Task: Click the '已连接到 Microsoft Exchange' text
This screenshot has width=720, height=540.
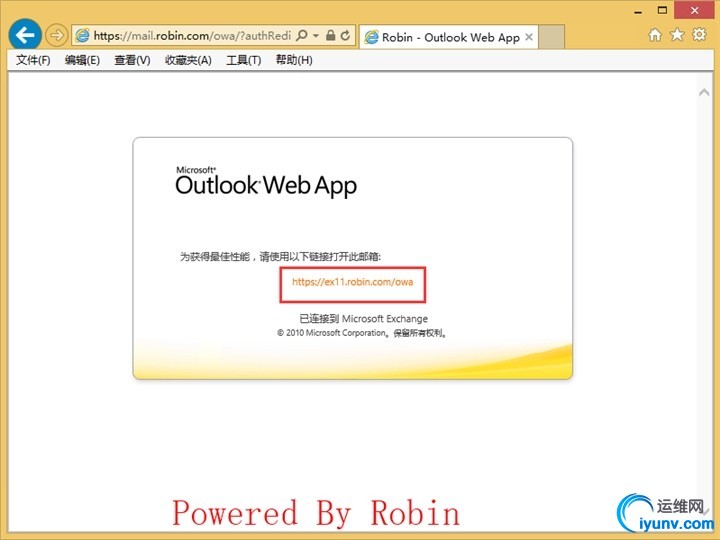Action: [x=364, y=319]
